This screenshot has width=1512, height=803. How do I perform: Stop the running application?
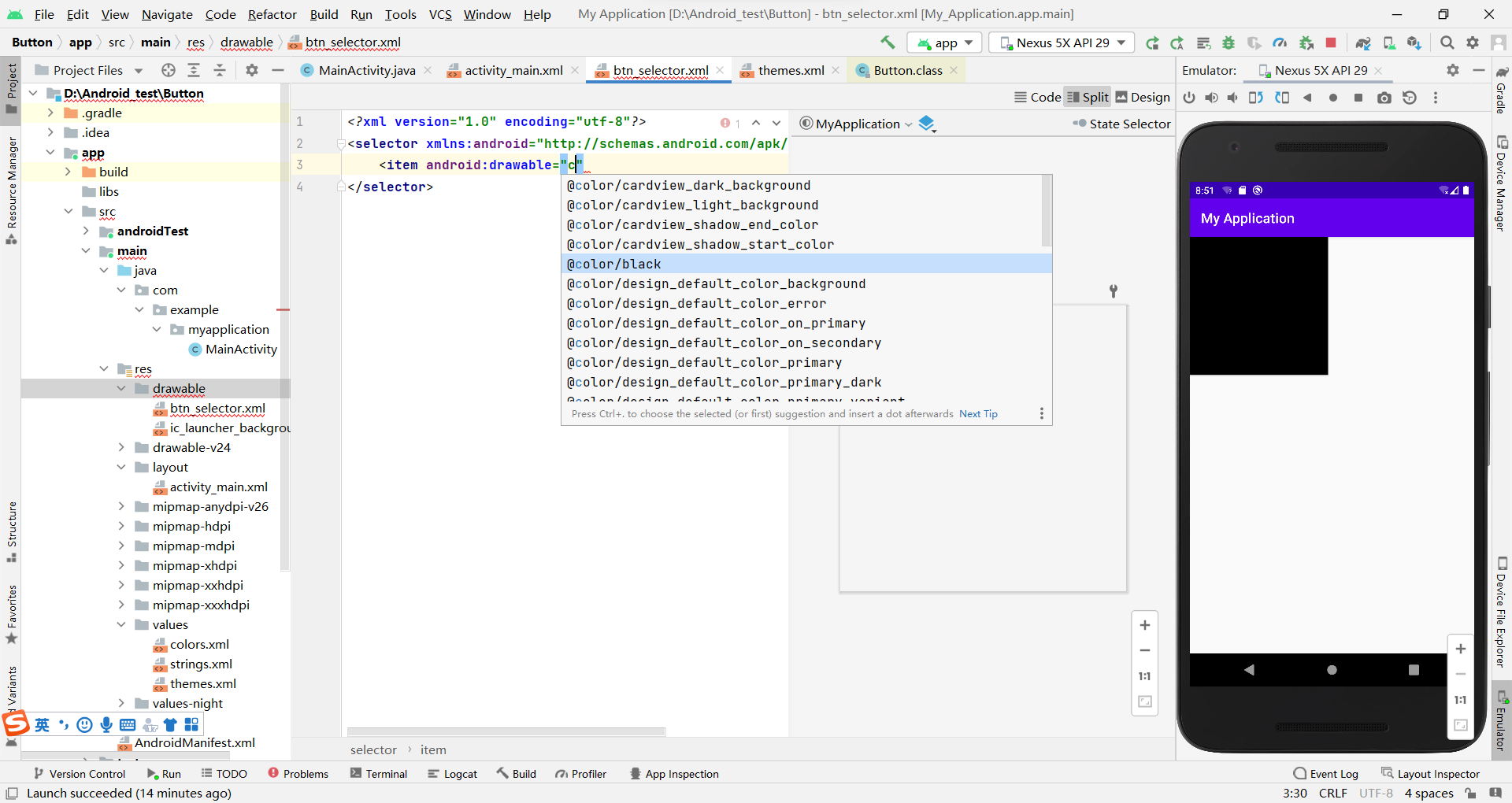pyautogui.click(x=1332, y=43)
